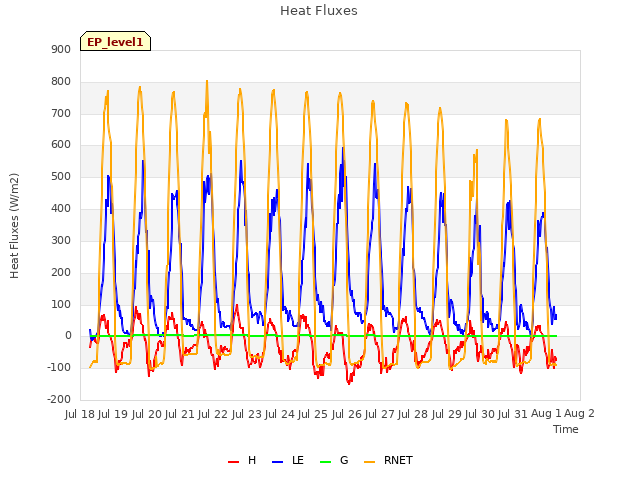Click the EP_level1 annotation label
The height and width of the screenshot is (480, 640).
[116, 42]
